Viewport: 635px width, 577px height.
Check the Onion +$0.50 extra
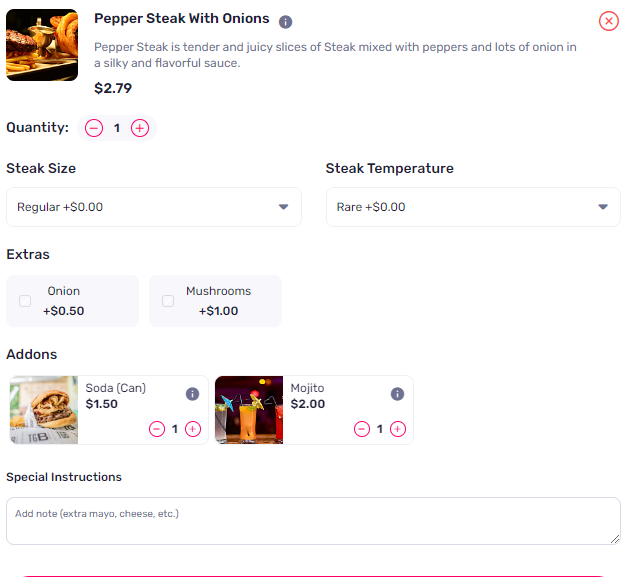click(x=25, y=301)
